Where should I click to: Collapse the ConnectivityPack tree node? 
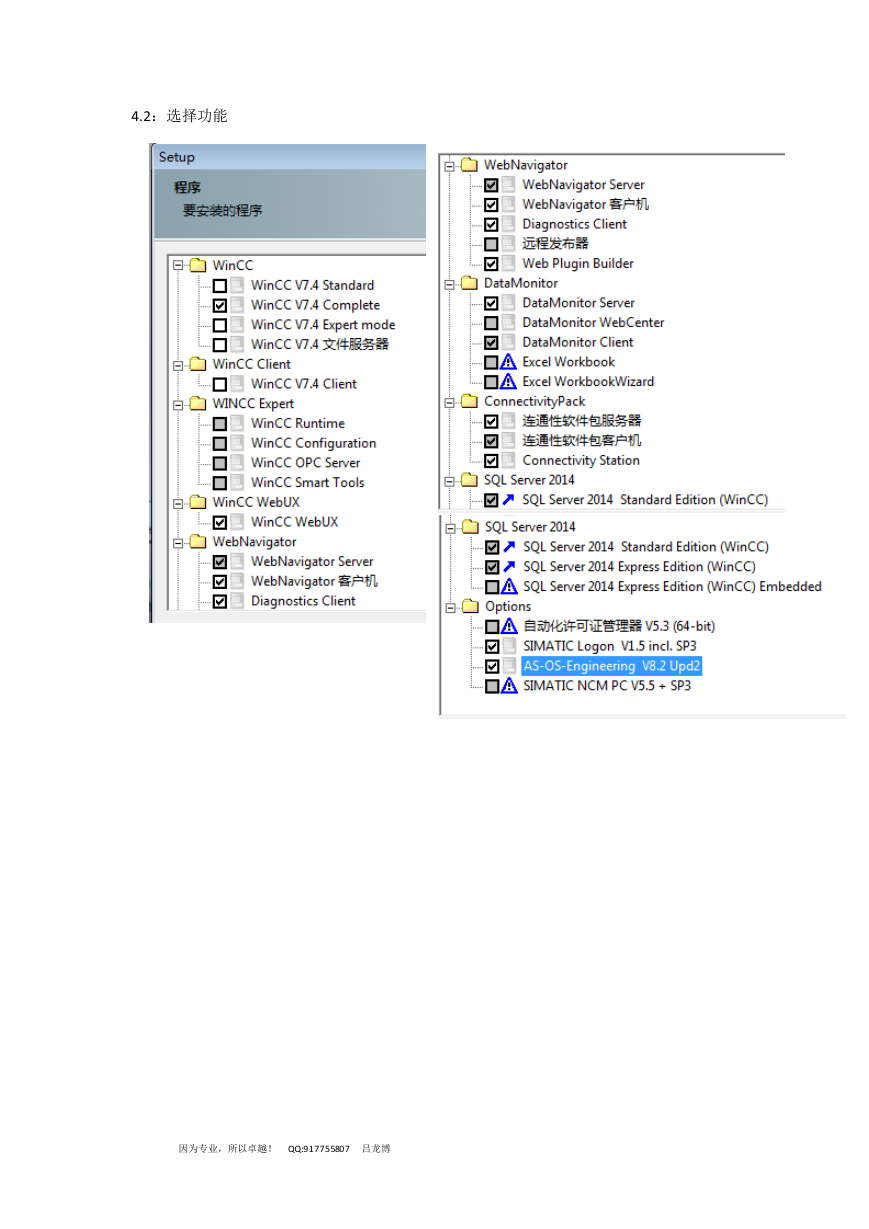pos(451,402)
